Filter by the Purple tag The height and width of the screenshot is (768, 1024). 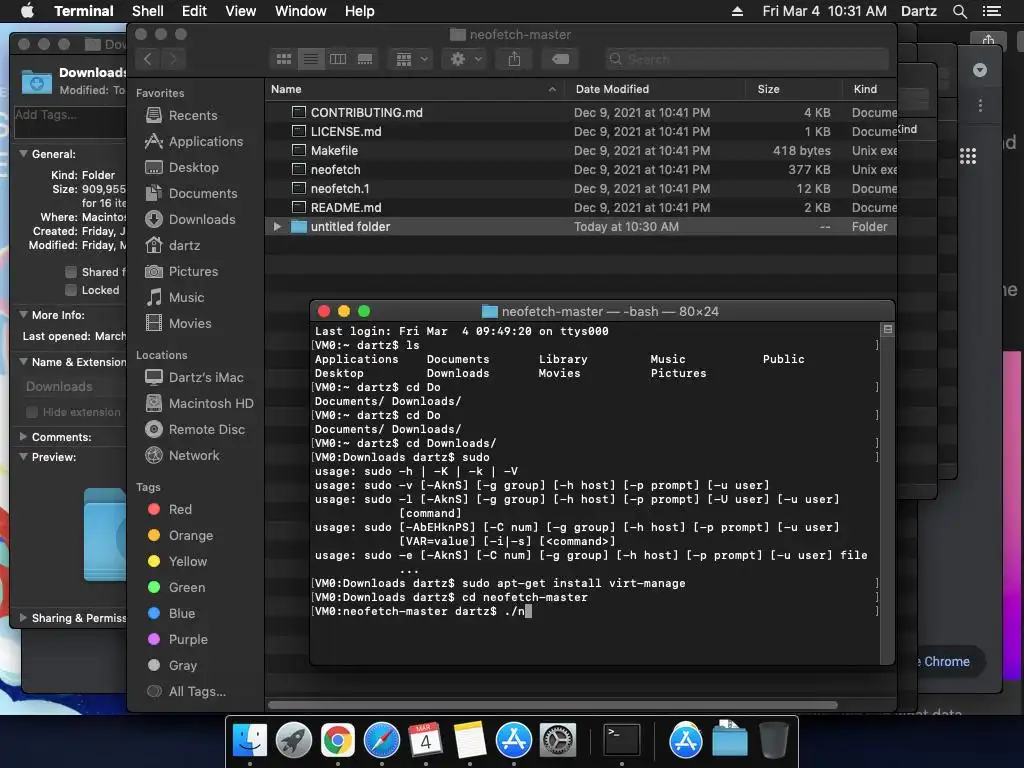tap(178, 640)
